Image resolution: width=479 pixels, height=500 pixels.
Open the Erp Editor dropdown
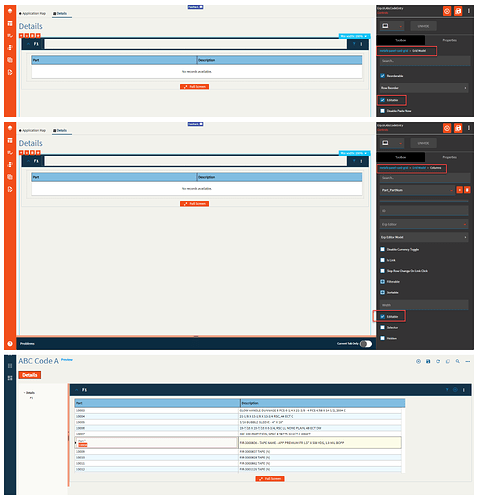click(424, 224)
